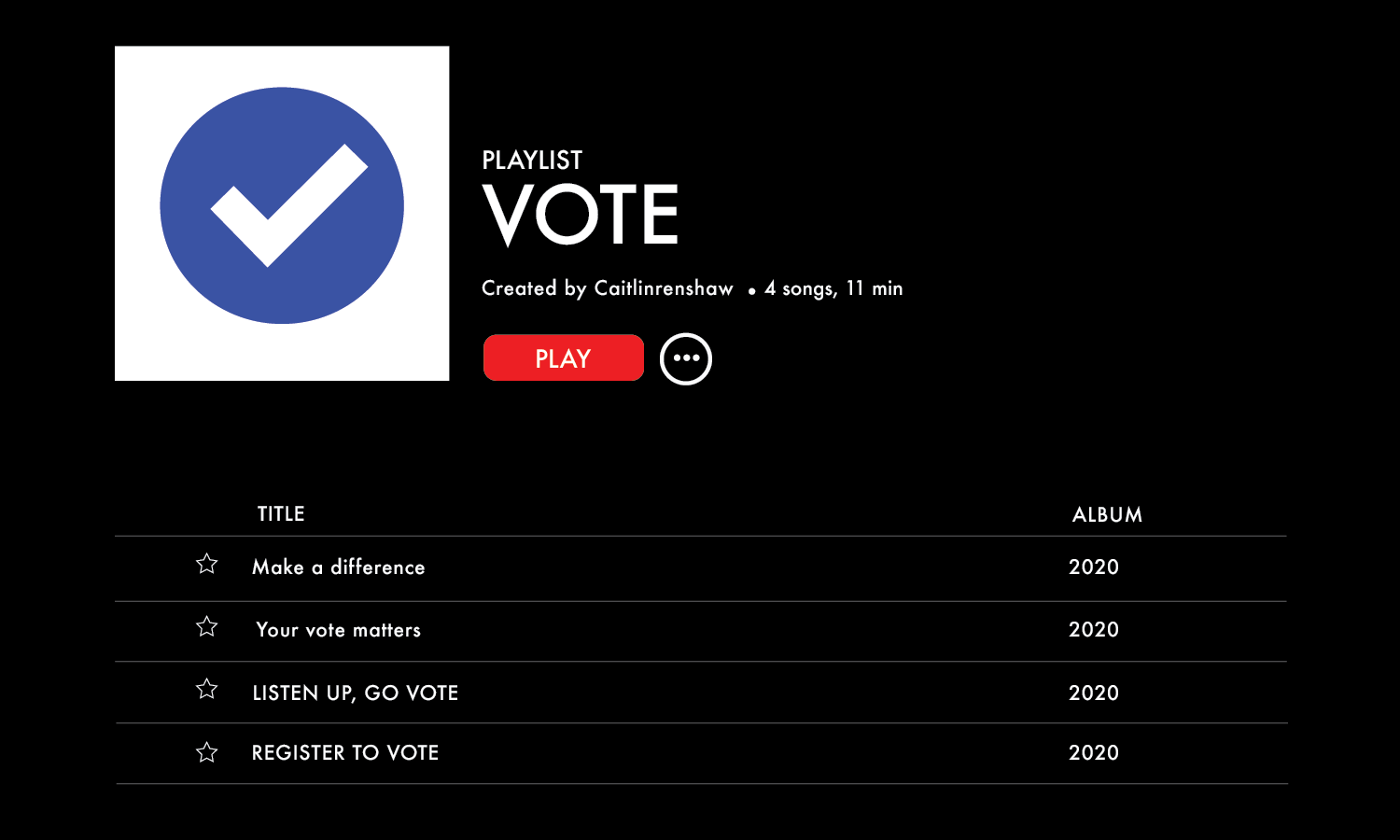1400x840 pixels.
Task: Open the three-dots more options button
Action: tap(686, 358)
